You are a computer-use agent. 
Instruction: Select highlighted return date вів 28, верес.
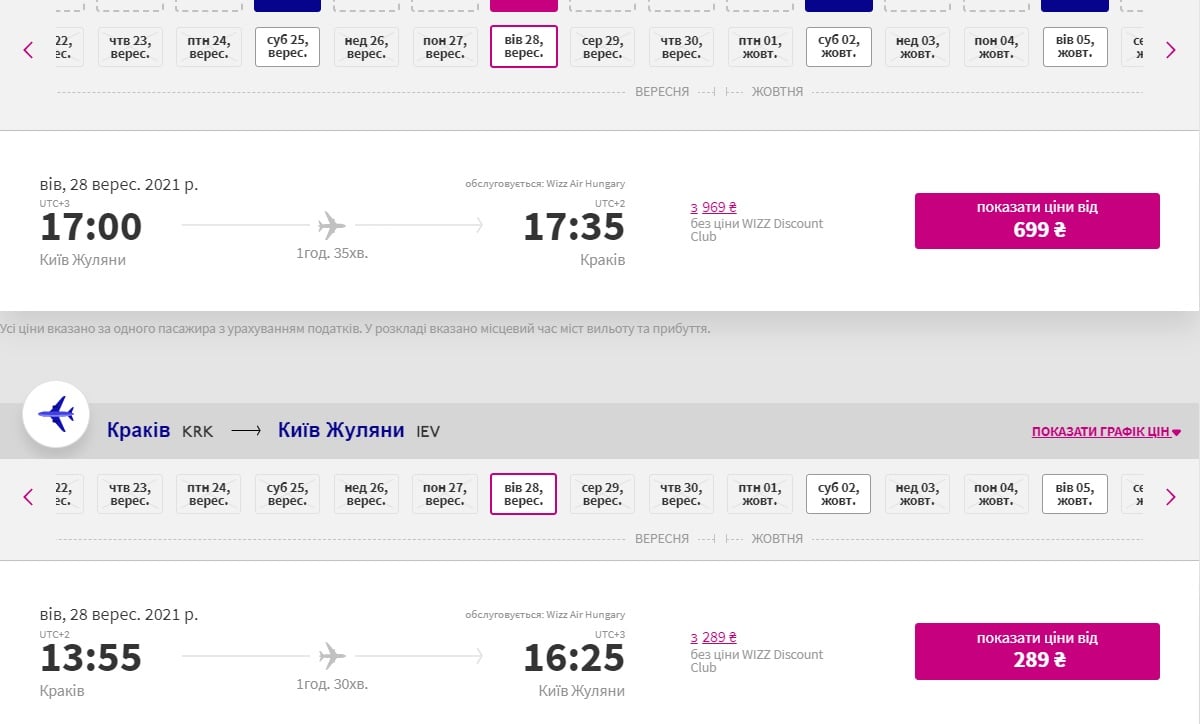click(x=524, y=494)
